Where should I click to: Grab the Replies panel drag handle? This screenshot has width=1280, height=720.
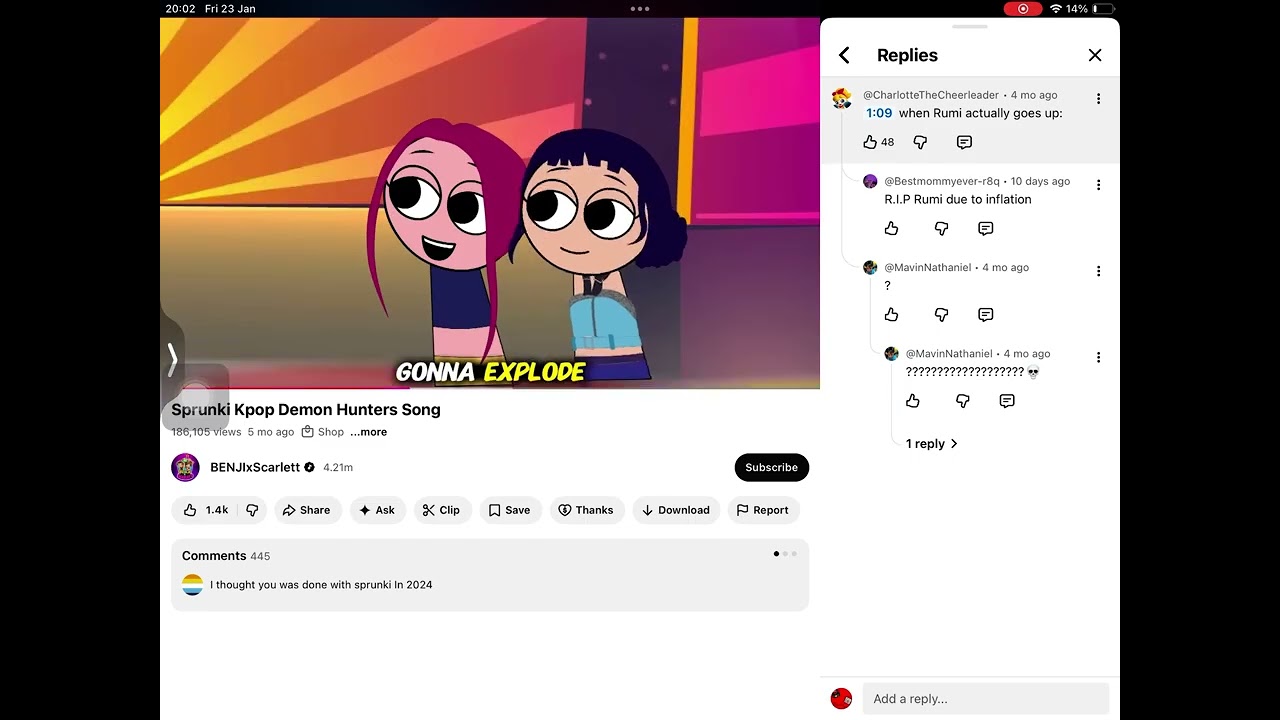(x=970, y=26)
